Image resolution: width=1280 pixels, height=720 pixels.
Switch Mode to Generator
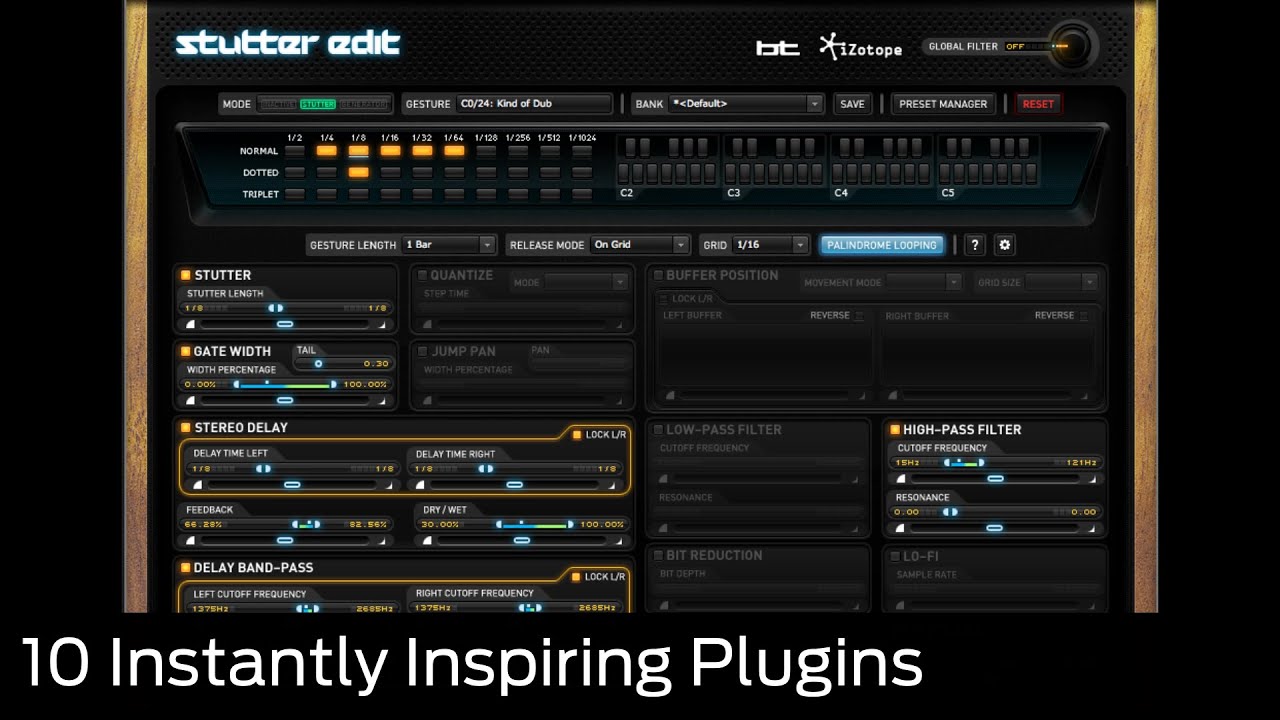(363, 104)
